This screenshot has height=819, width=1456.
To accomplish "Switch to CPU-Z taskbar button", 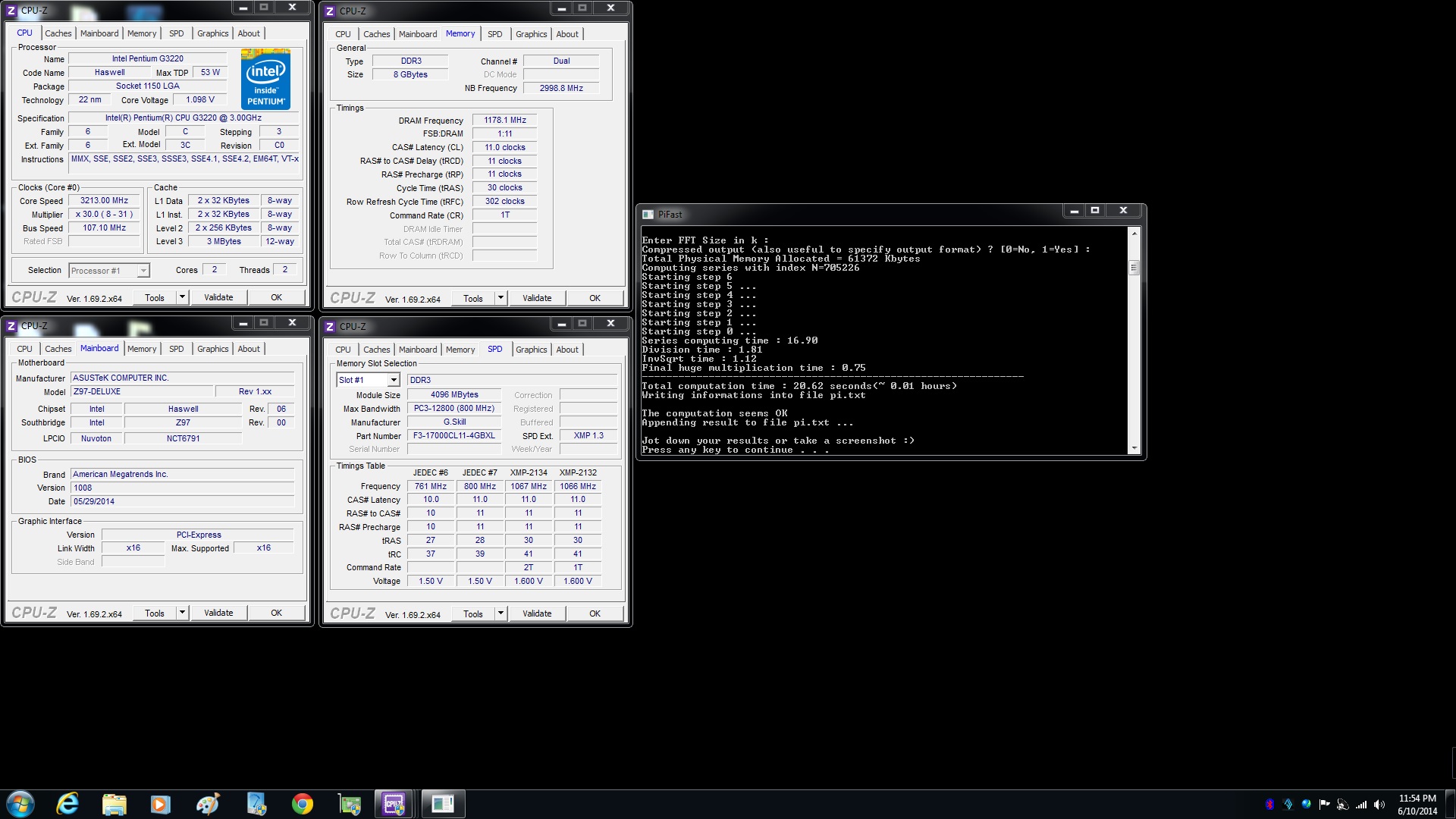I will point(394,804).
